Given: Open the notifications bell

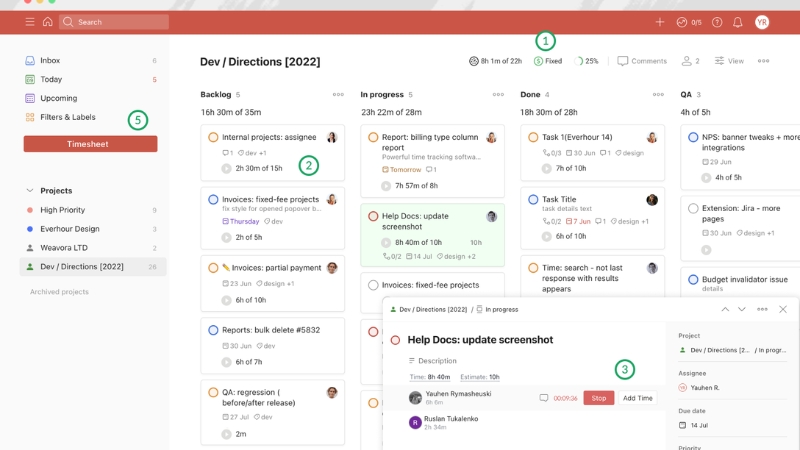Looking at the screenshot, I should (x=737, y=22).
